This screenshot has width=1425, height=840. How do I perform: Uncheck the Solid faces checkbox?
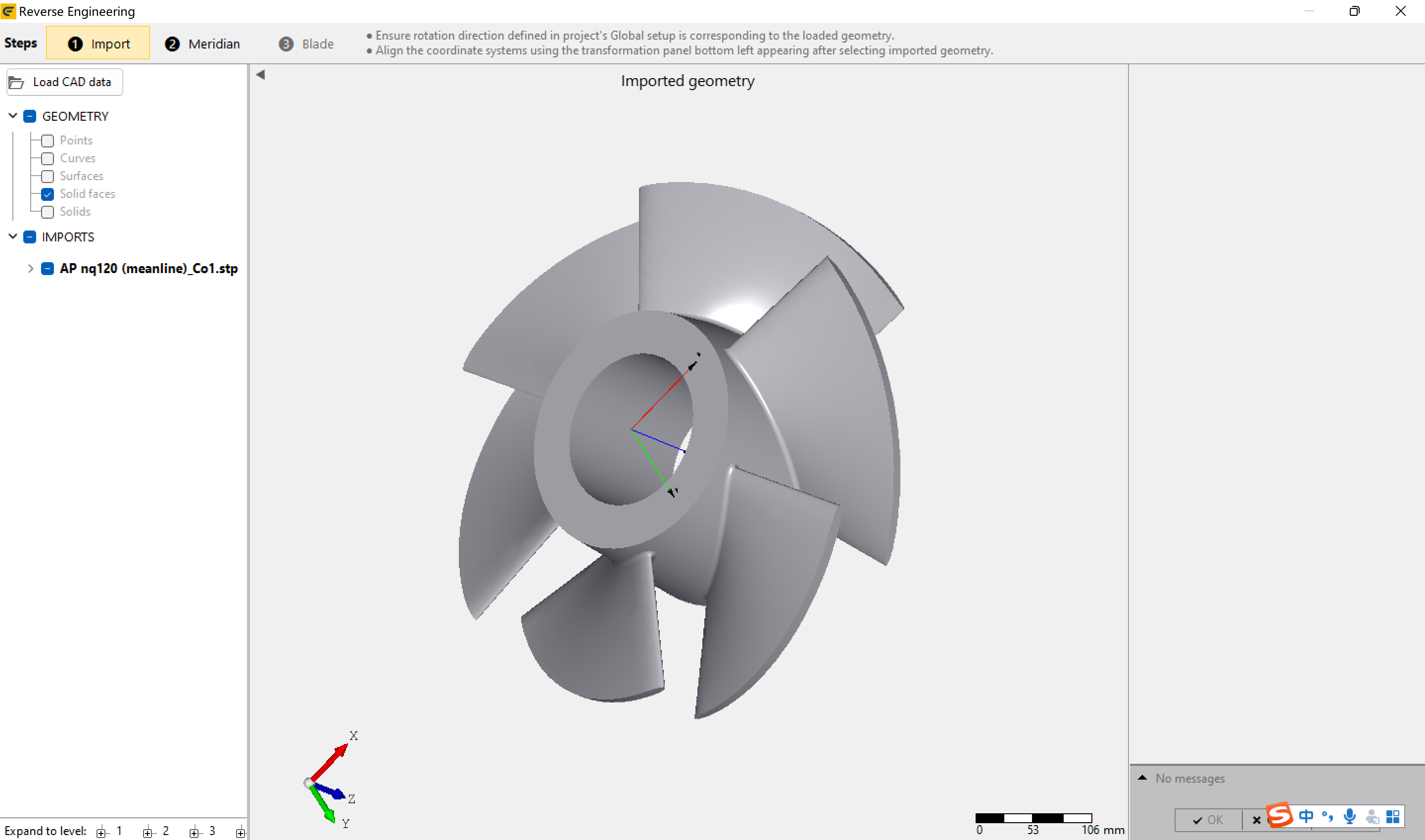pos(48,194)
